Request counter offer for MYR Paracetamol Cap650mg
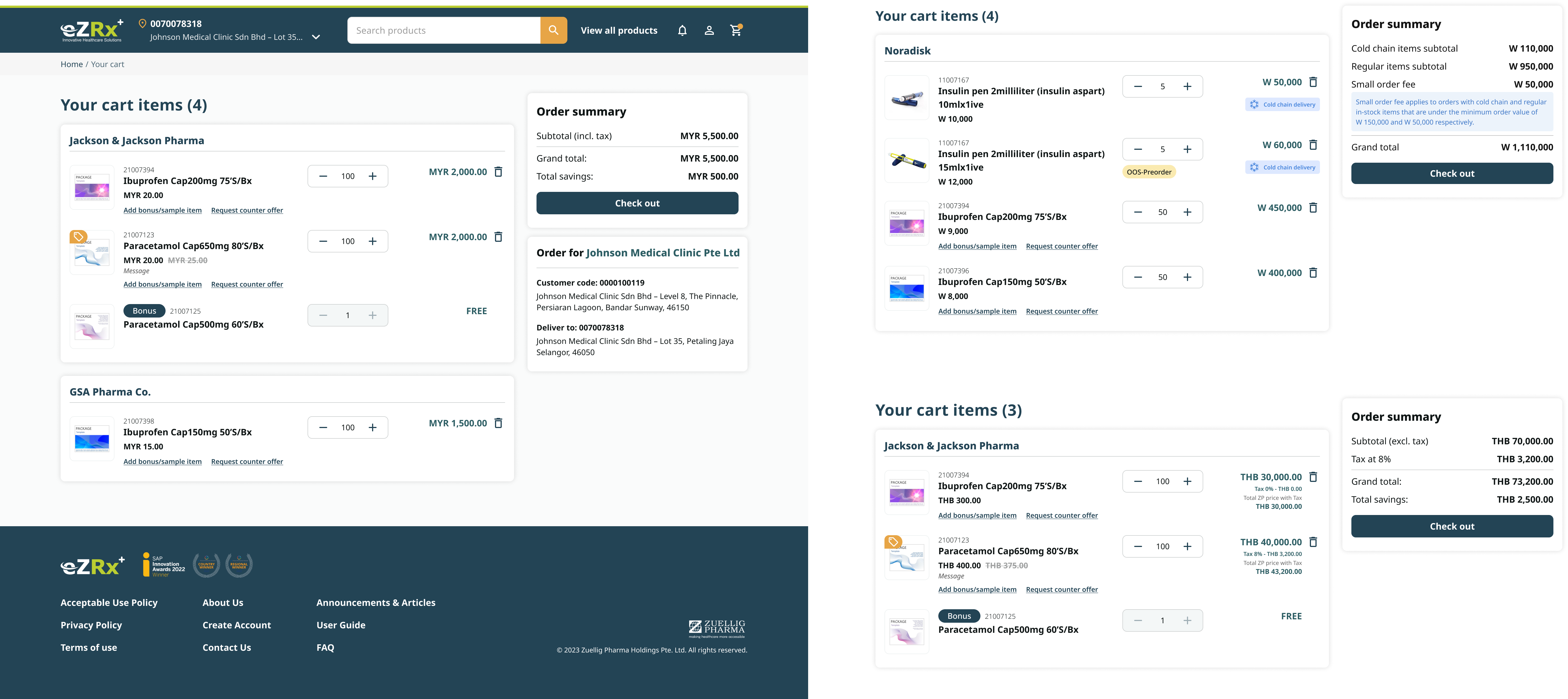 pyautogui.click(x=247, y=285)
